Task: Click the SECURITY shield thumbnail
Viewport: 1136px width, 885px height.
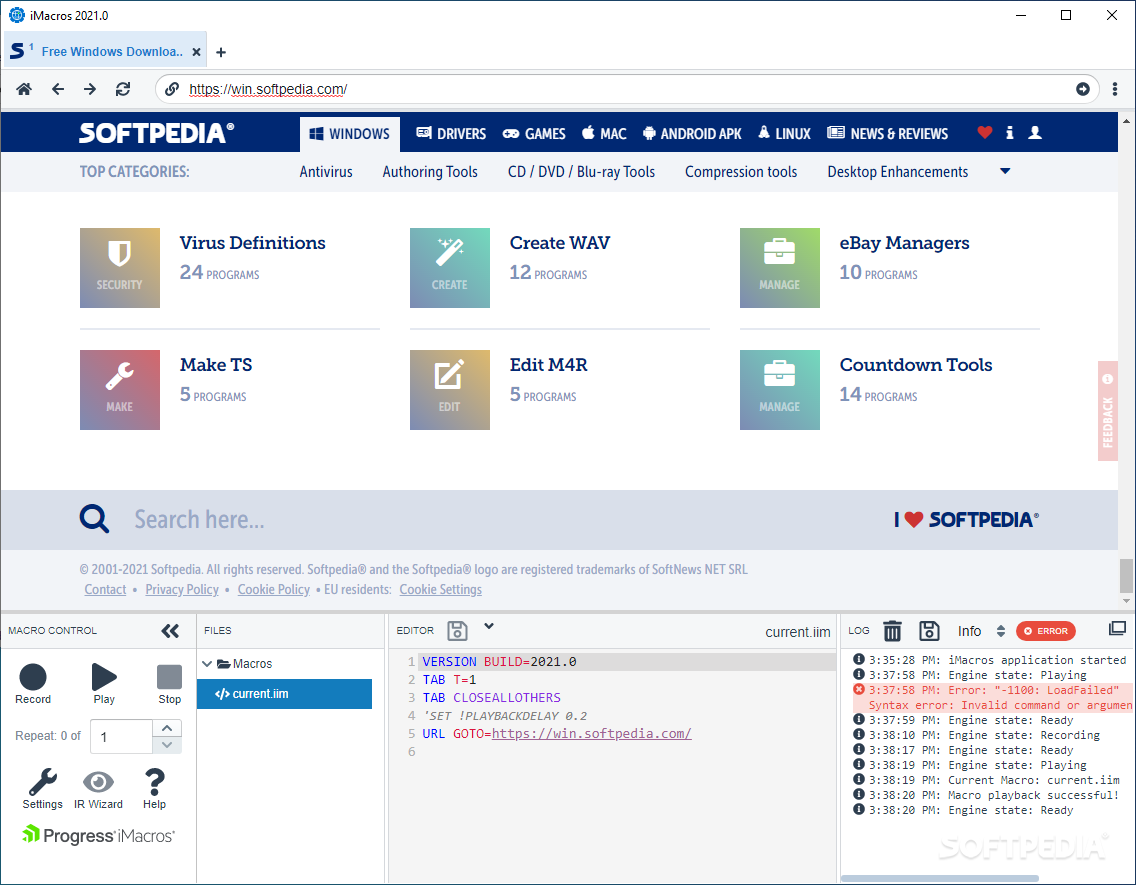Action: point(120,268)
